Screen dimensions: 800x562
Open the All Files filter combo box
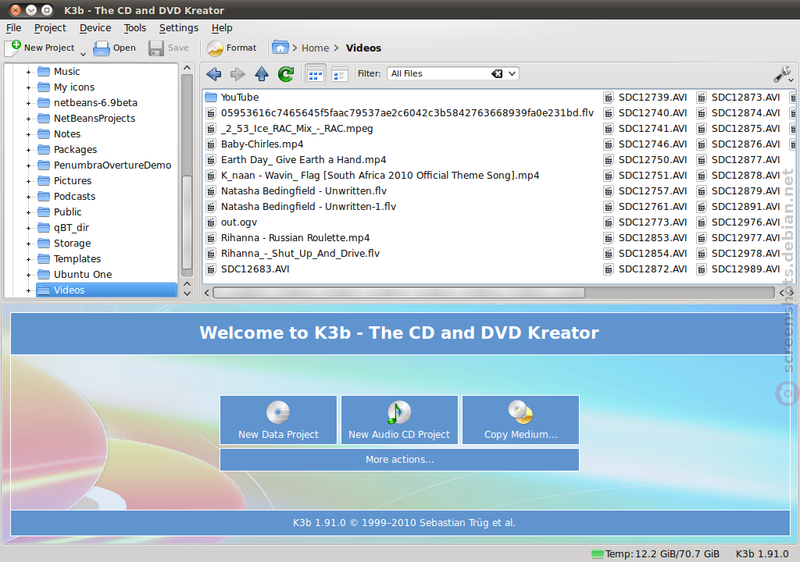(453, 73)
